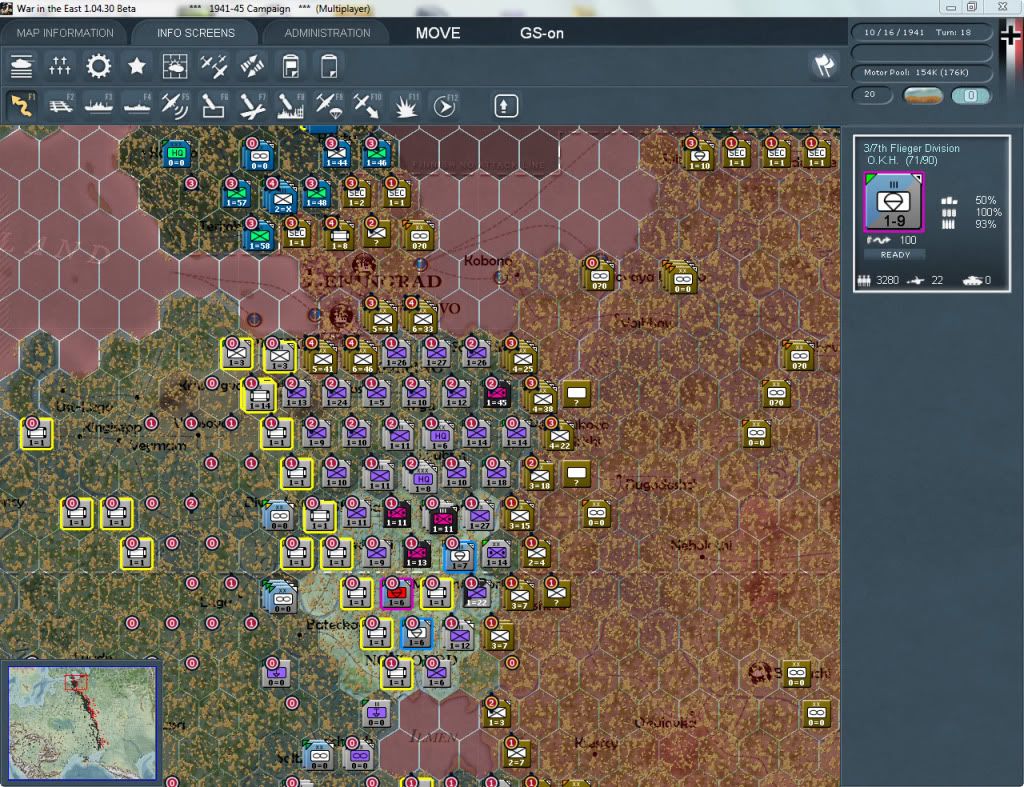Maximize the War in the East window
Screen dimensions: 1024x787
tap(971, 7)
